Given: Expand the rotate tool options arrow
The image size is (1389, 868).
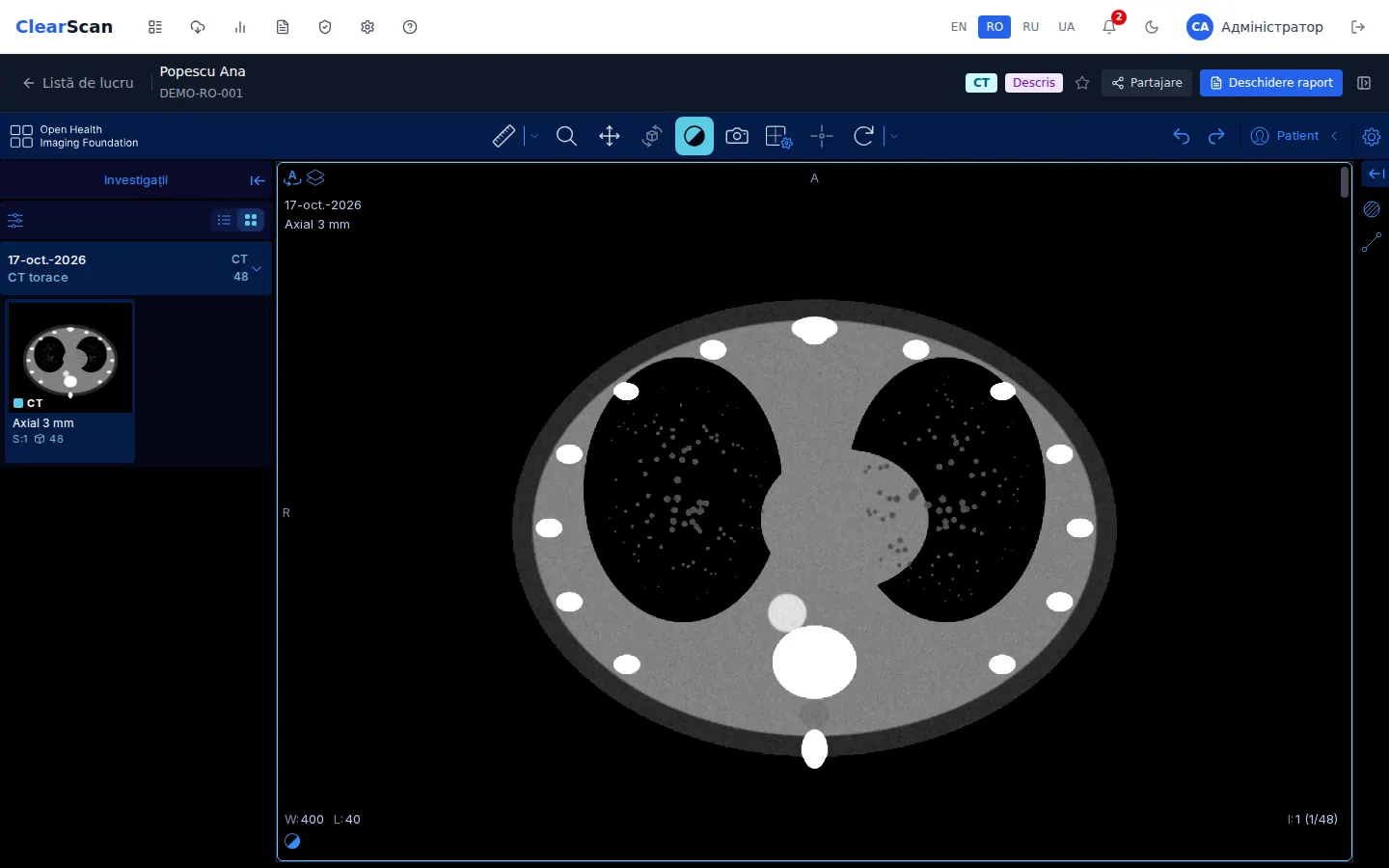Looking at the screenshot, I should [x=894, y=136].
